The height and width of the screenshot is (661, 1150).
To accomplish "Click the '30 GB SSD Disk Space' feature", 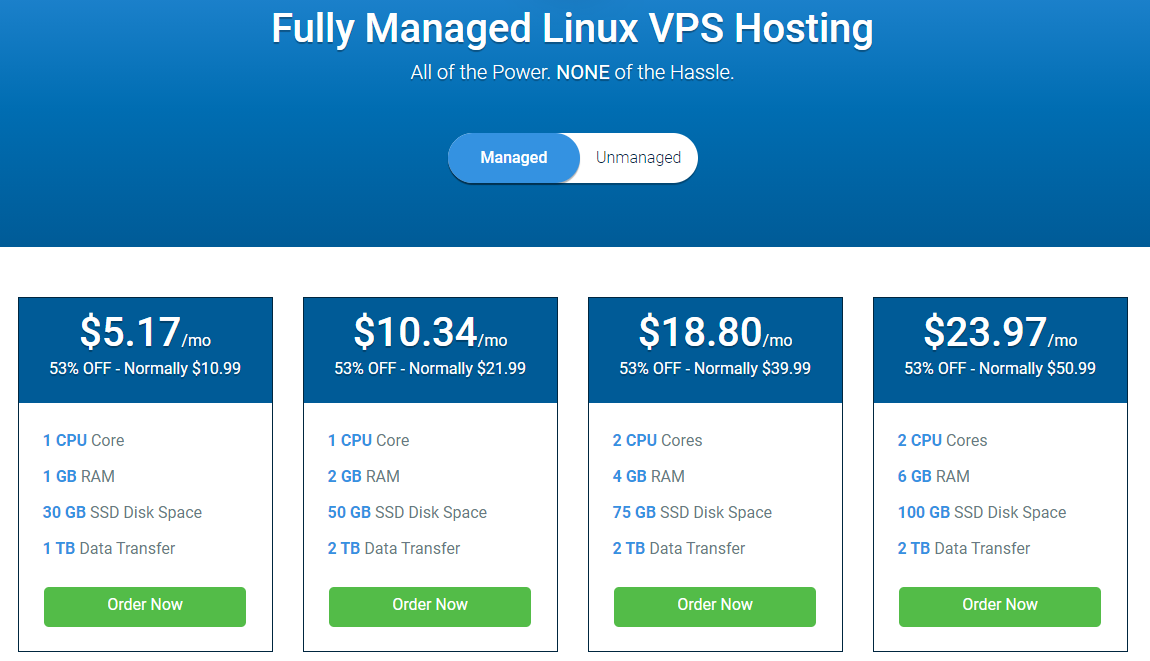I will pos(122,512).
